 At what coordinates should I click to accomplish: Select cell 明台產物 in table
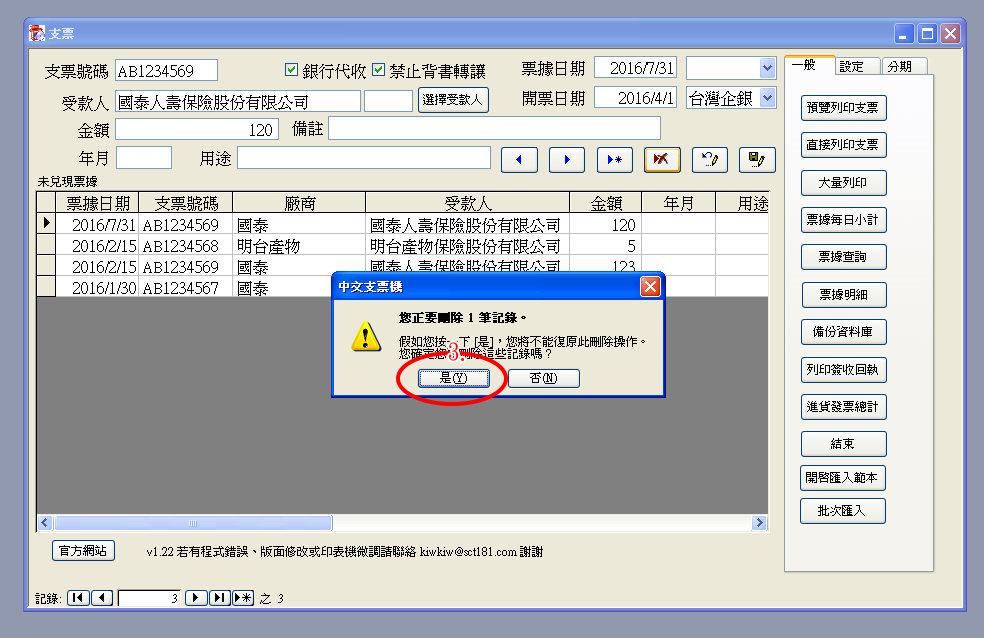[x=299, y=245]
